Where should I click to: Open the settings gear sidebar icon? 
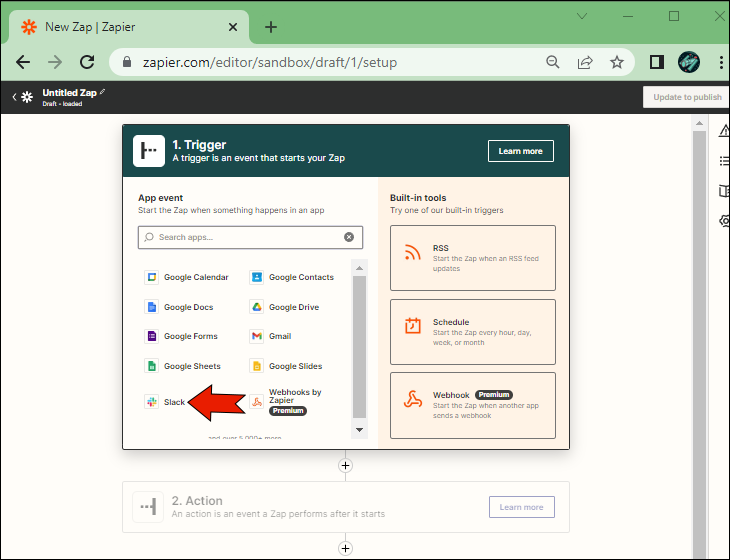[724, 220]
